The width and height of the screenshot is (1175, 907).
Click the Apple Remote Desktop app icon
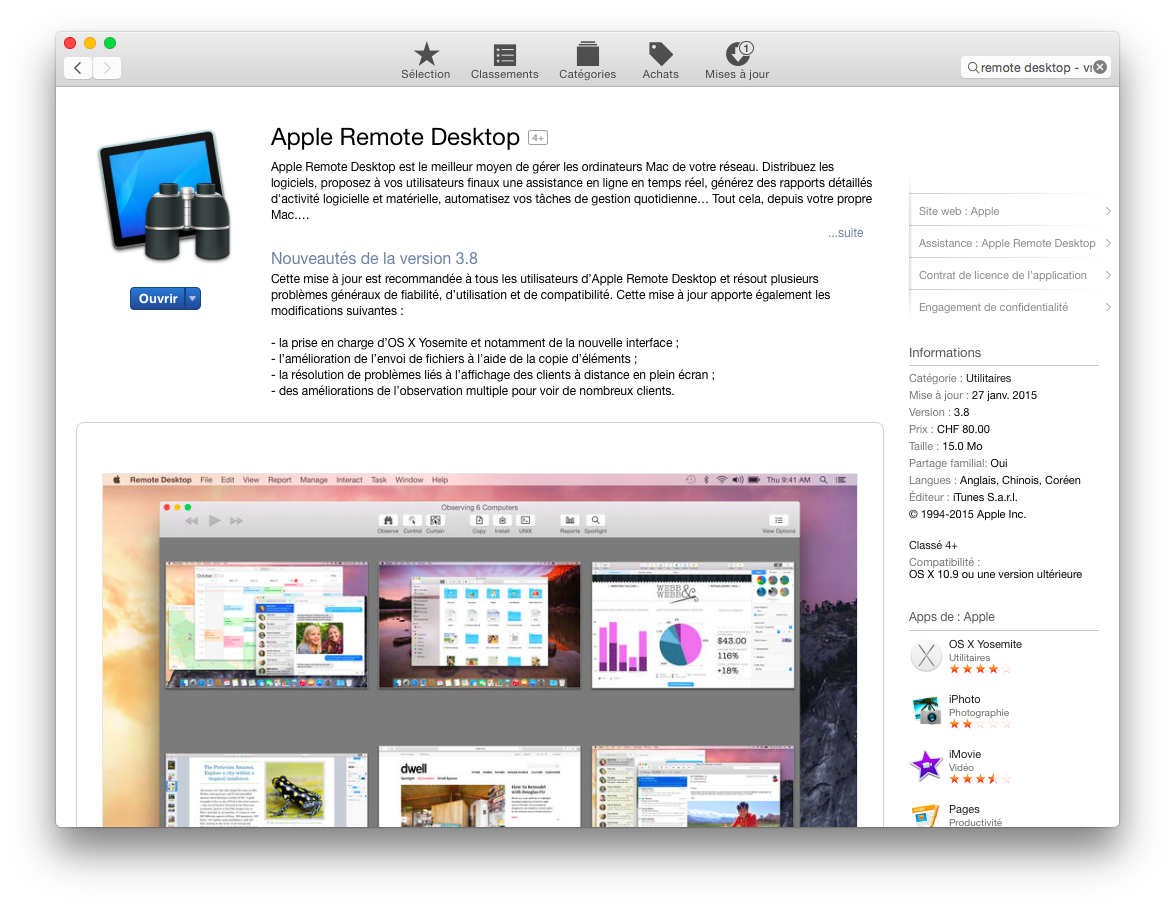[x=166, y=196]
